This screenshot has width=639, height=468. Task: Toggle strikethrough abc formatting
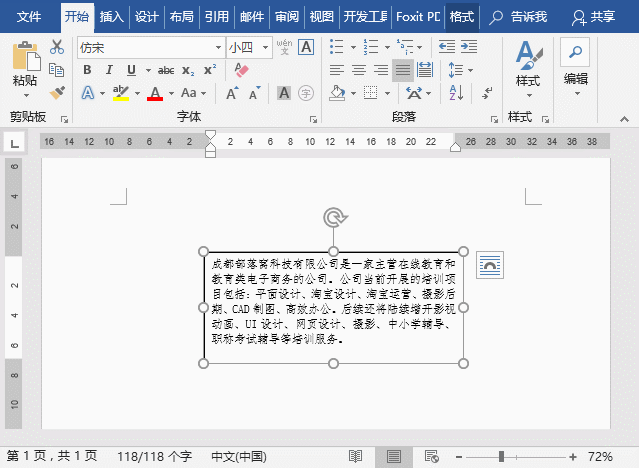tap(166, 70)
